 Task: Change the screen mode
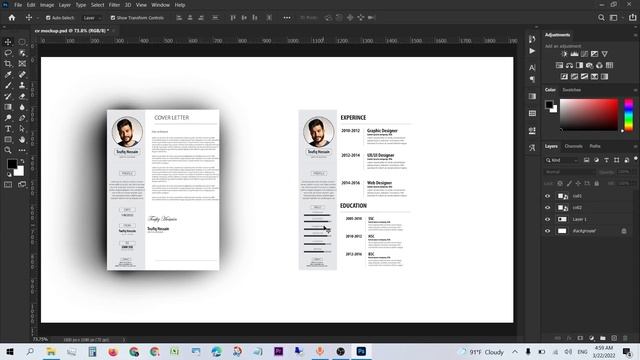pos(22,184)
